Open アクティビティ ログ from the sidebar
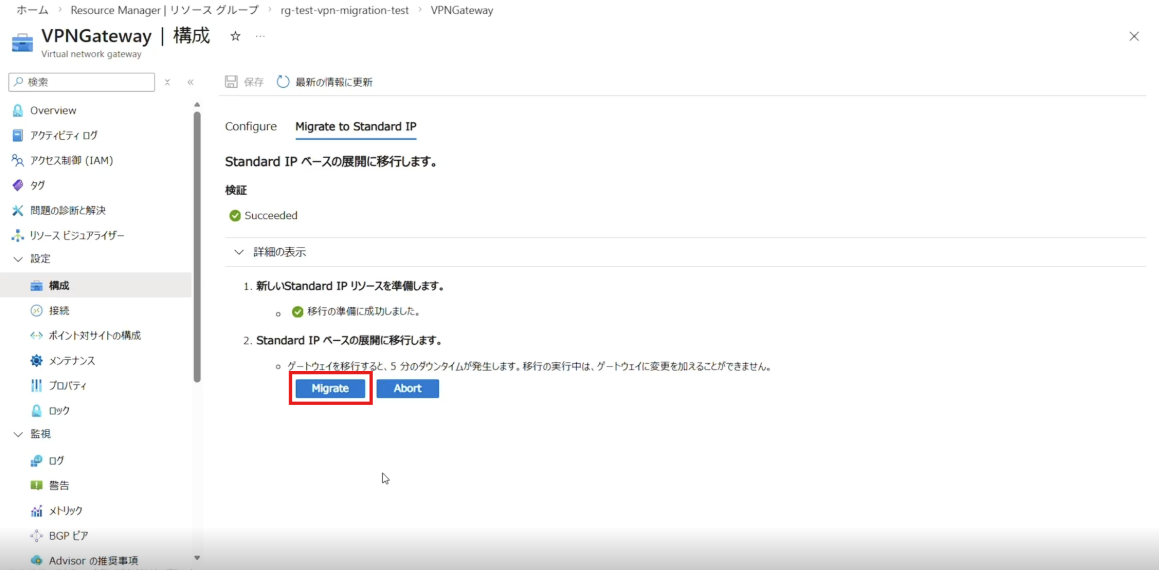1159x570 pixels. [63, 135]
